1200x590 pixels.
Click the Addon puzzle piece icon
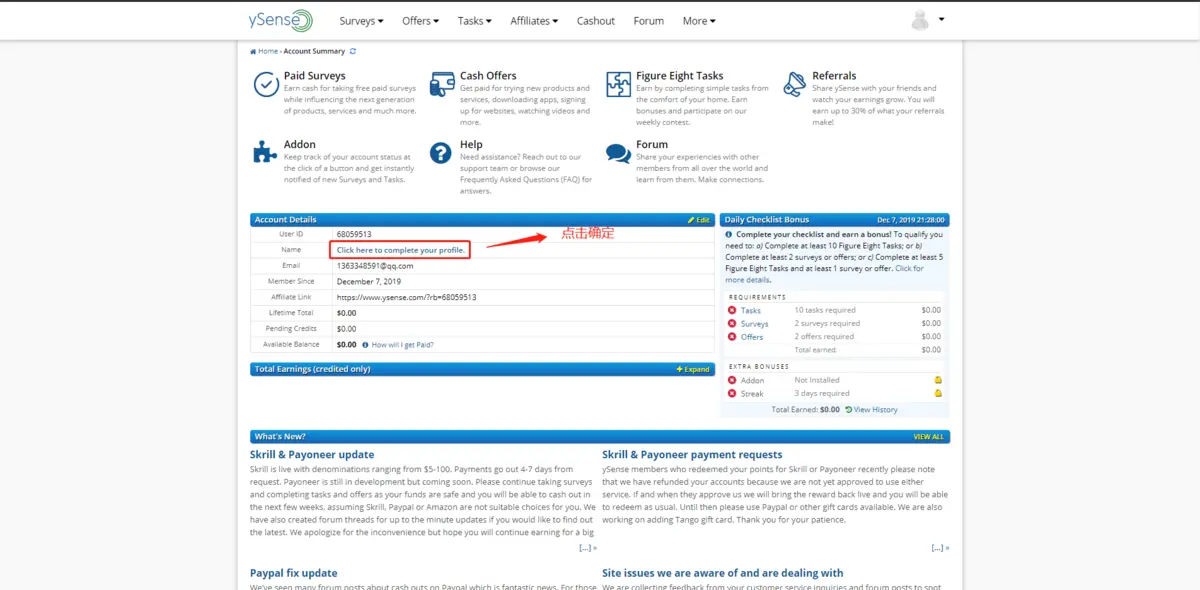tap(265, 152)
